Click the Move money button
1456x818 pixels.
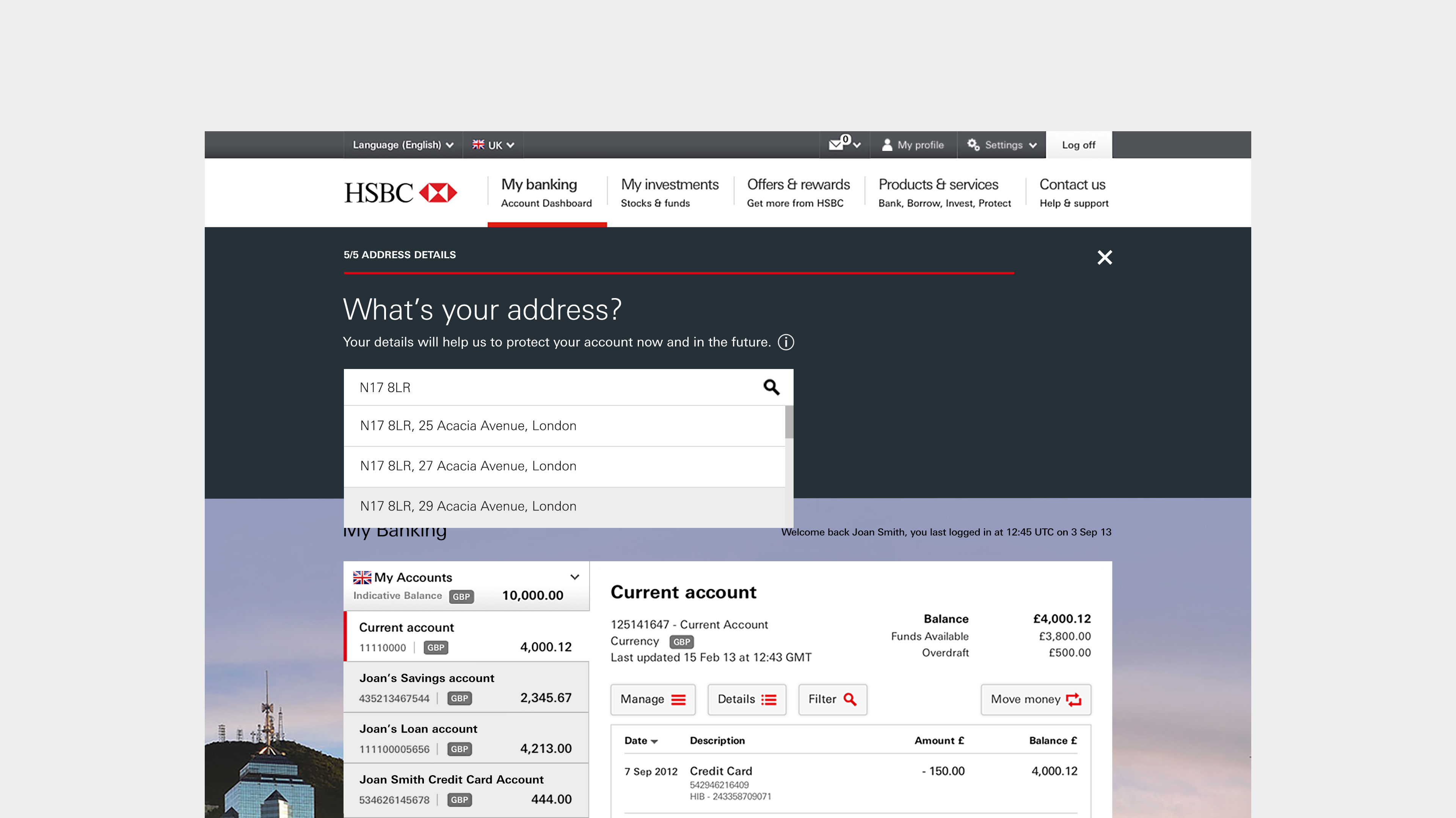tap(1036, 699)
